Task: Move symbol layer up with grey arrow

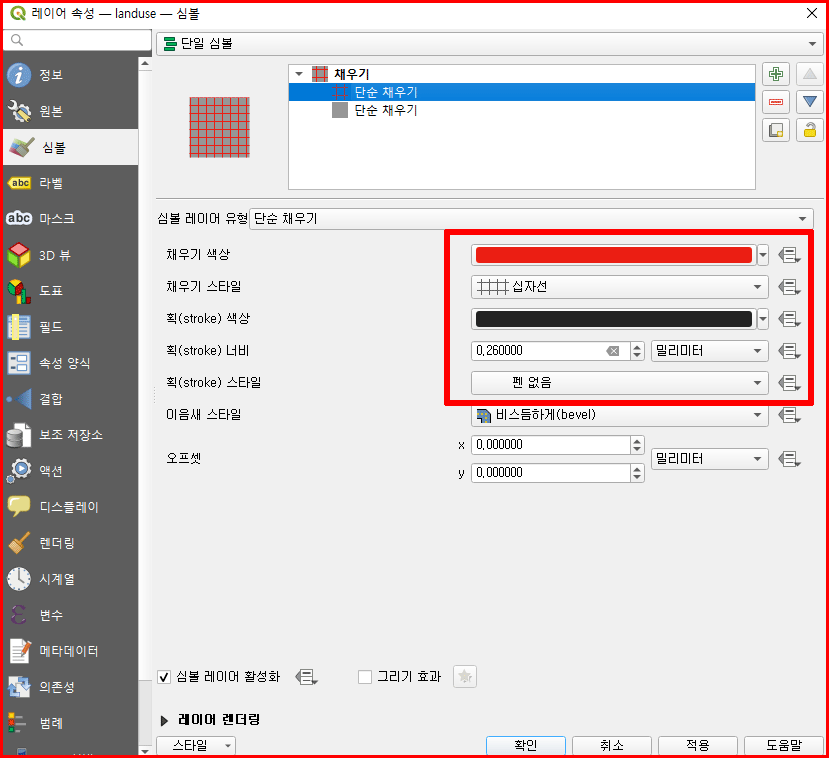Action: click(x=809, y=74)
